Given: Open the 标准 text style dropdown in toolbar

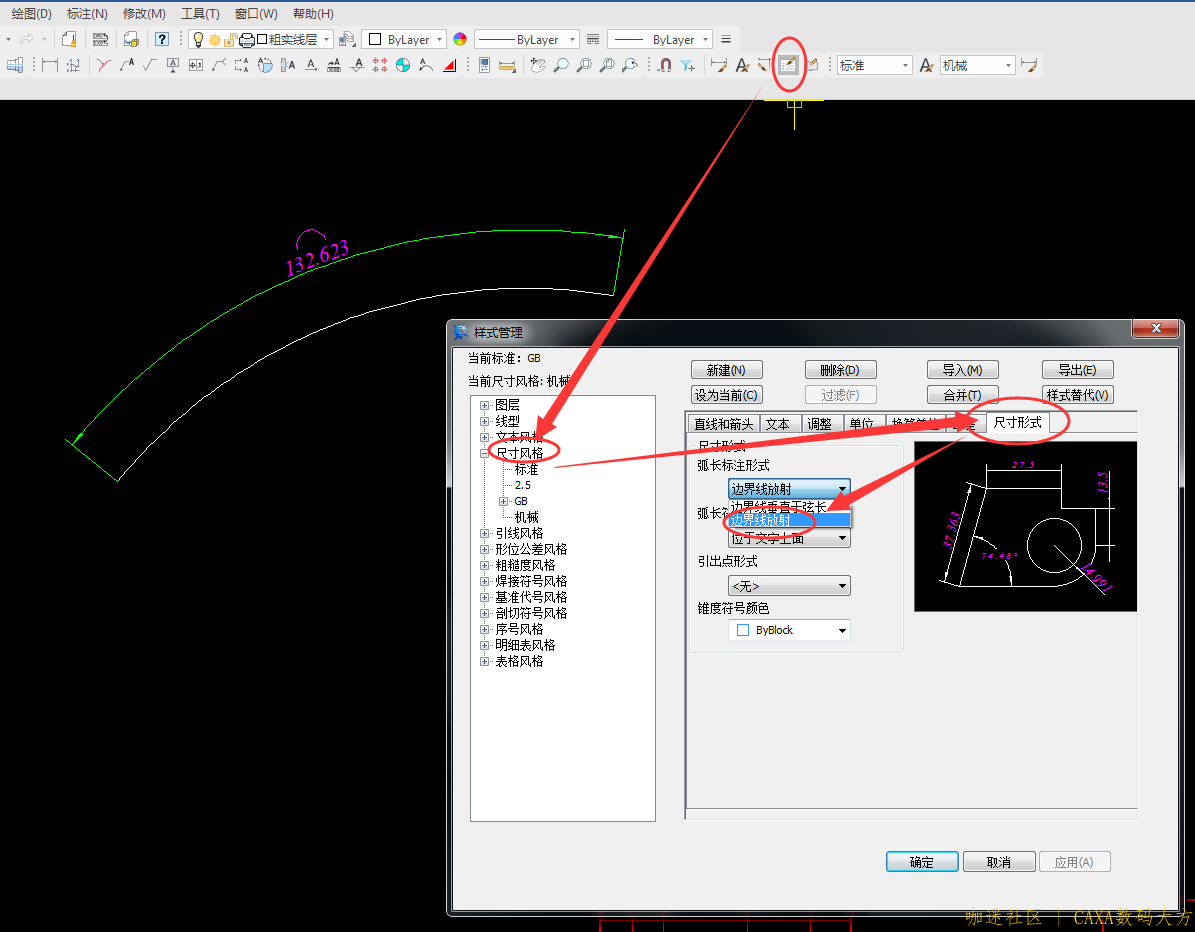Looking at the screenshot, I should pos(875,66).
